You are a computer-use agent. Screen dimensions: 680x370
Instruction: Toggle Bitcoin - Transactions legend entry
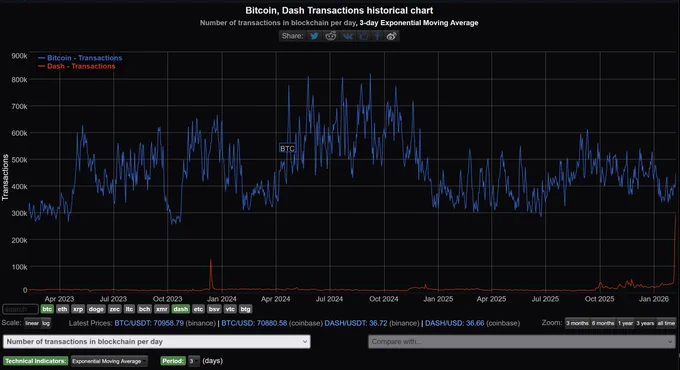[80, 58]
